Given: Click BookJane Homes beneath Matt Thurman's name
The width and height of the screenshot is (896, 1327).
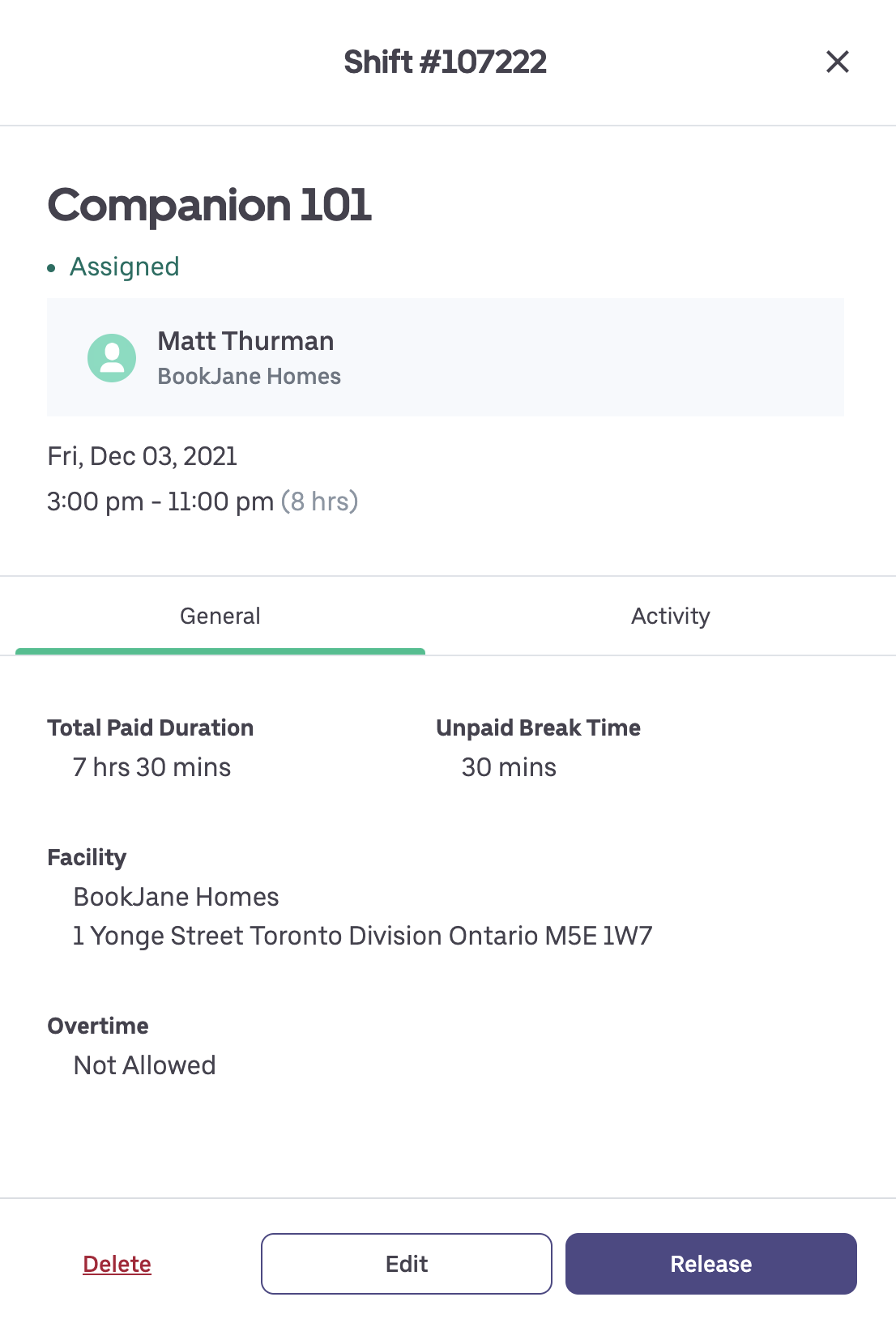Looking at the screenshot, I should pos(249,377).
